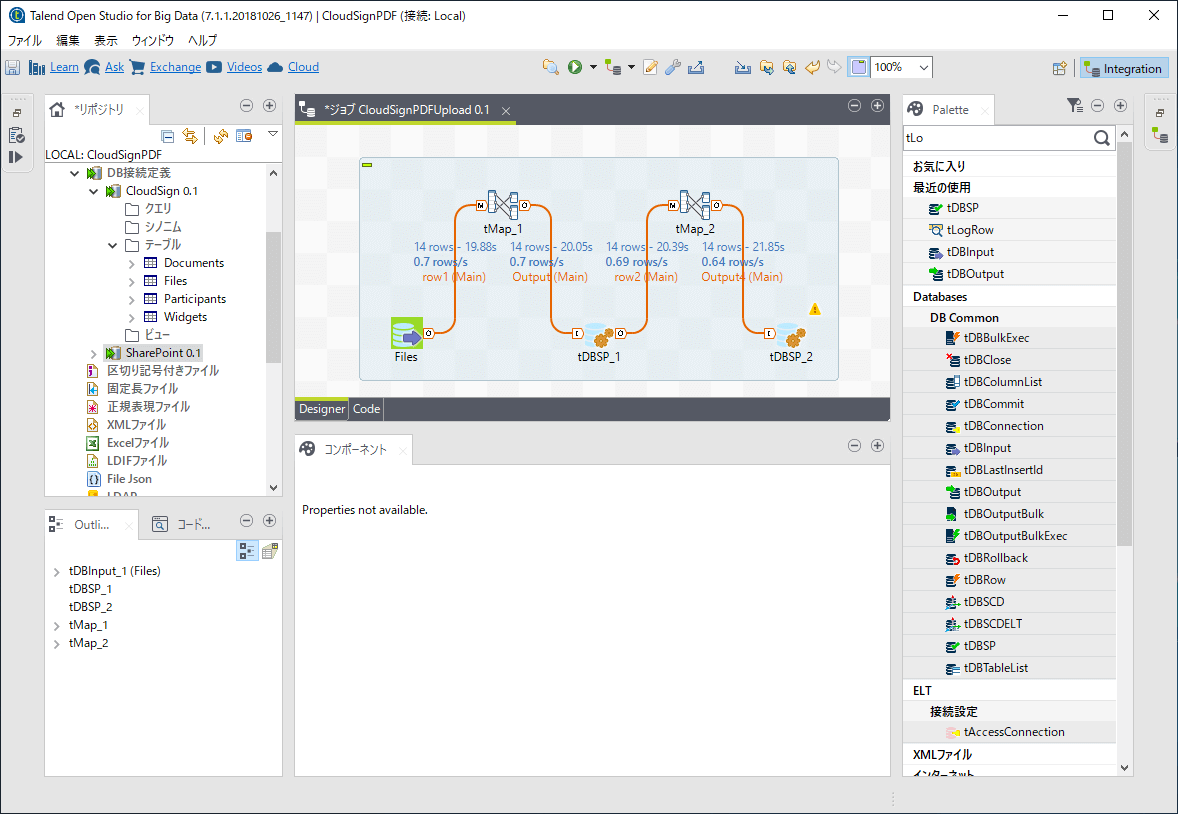Collapse all items in the repository tree

[x=168, y=136]
